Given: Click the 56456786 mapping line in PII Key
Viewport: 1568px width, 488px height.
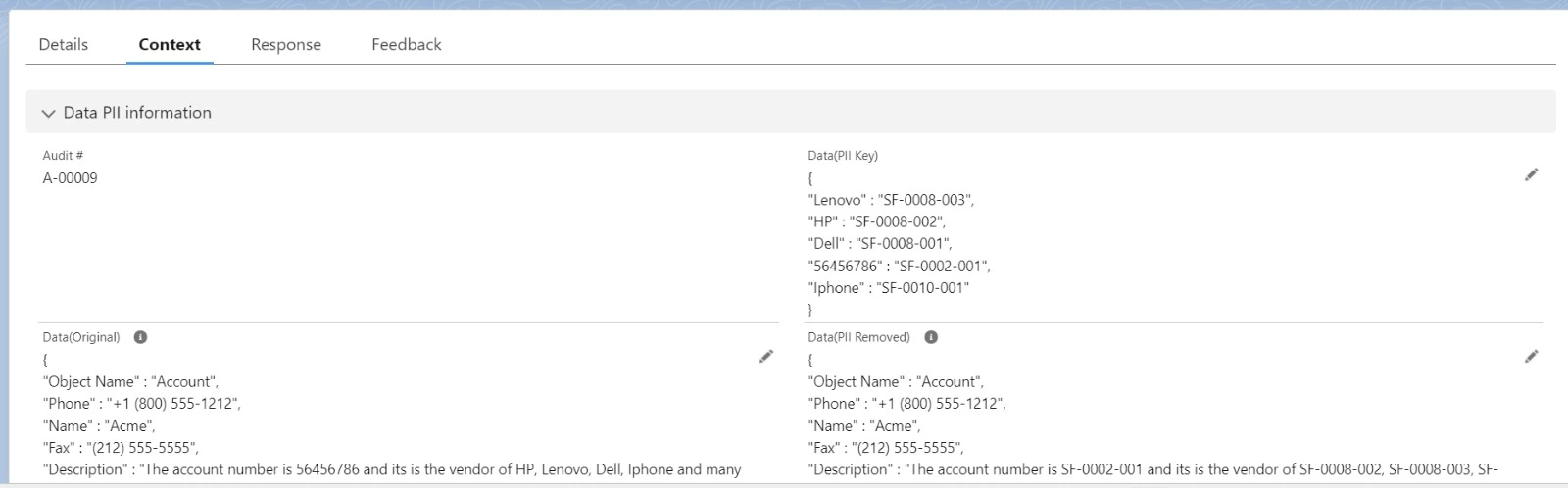Looking at the screenshot, I should click(899, 267).
